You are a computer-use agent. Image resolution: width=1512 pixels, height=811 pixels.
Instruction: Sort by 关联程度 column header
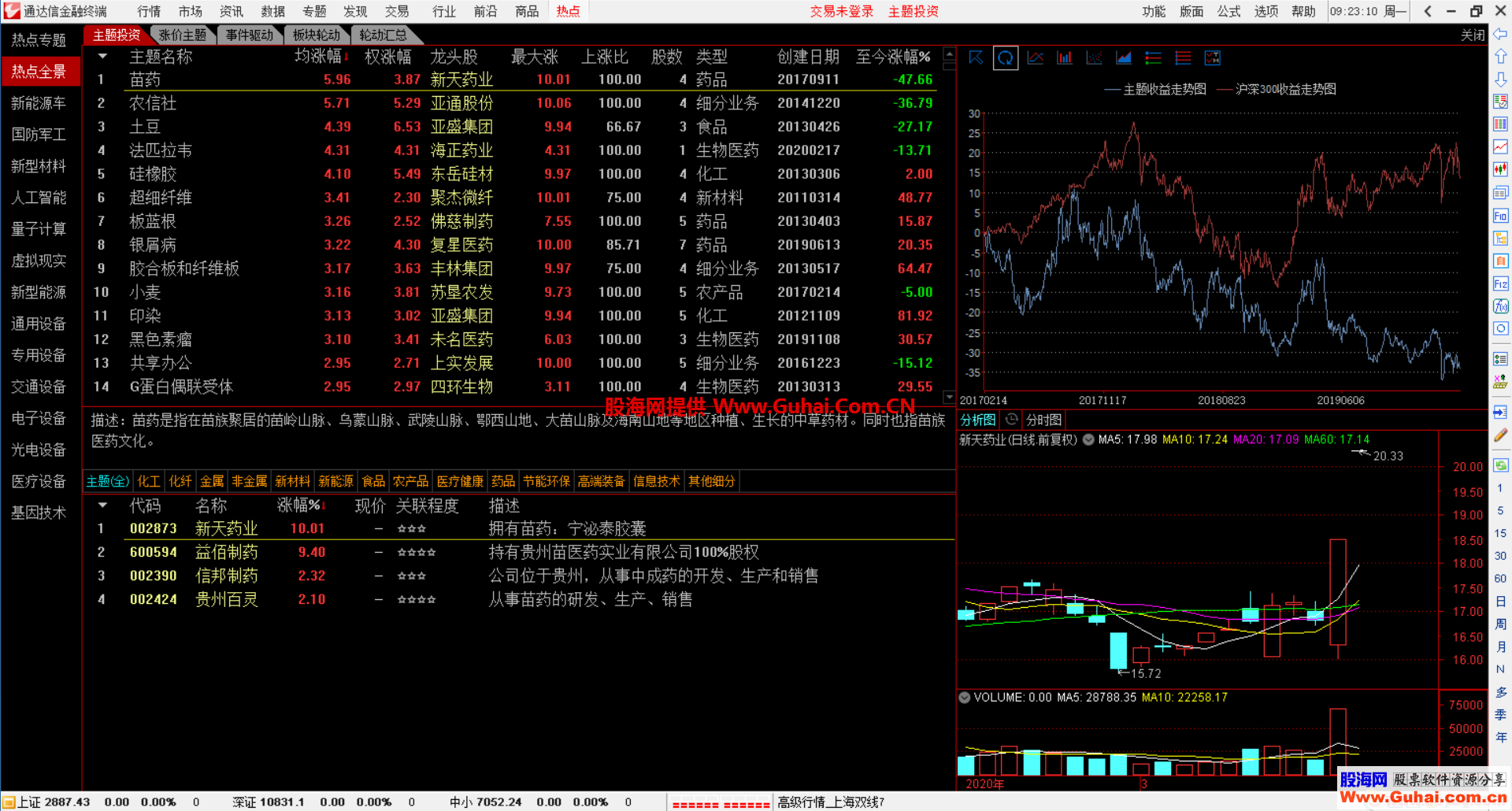click(x=427, y=505)
